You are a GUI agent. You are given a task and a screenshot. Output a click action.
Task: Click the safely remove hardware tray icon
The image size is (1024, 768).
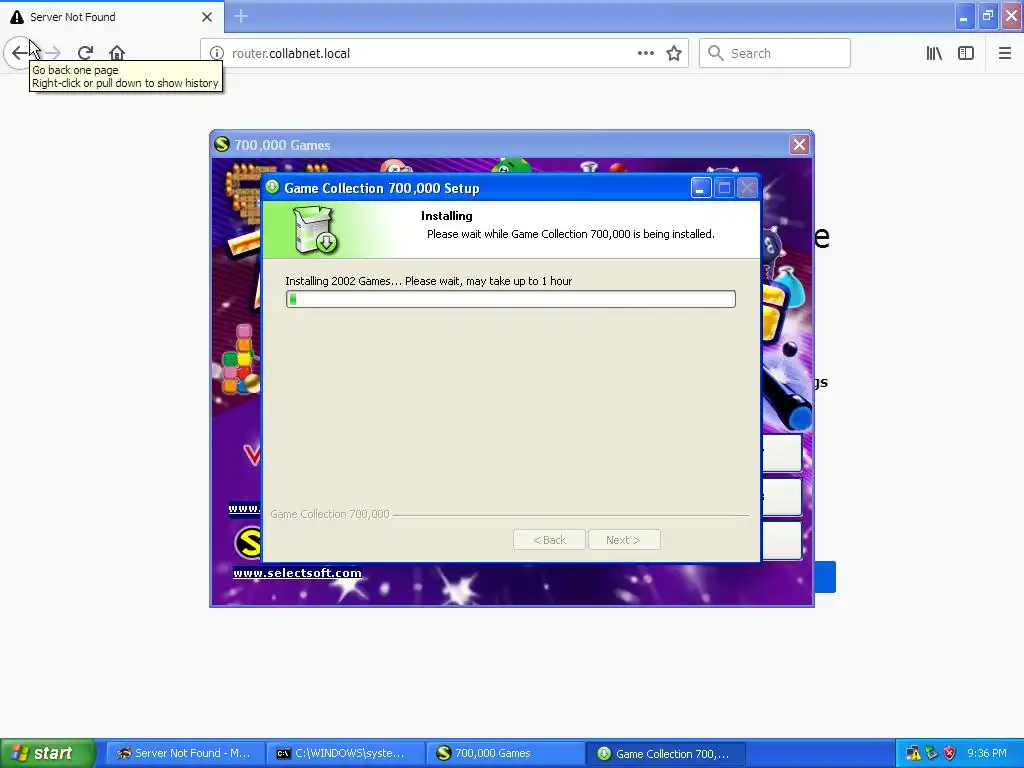point(931,754)
